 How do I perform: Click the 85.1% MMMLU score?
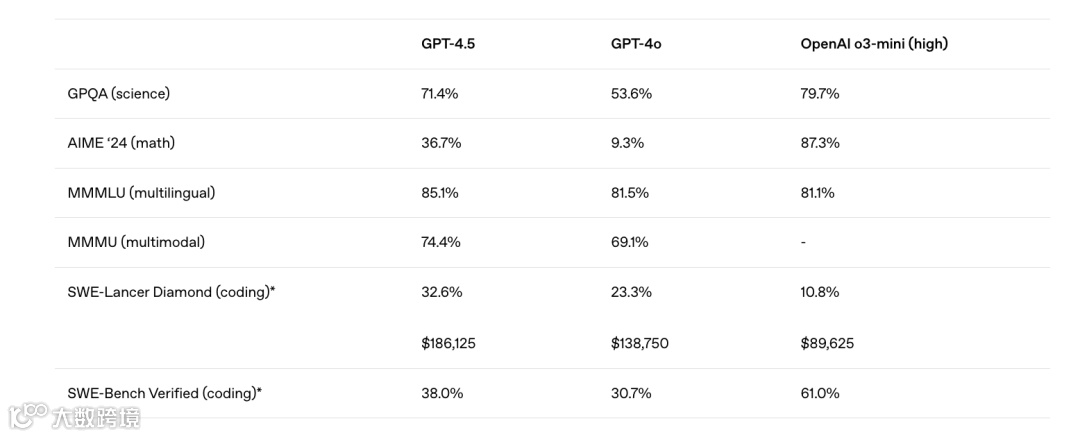[x=440, y=193]
